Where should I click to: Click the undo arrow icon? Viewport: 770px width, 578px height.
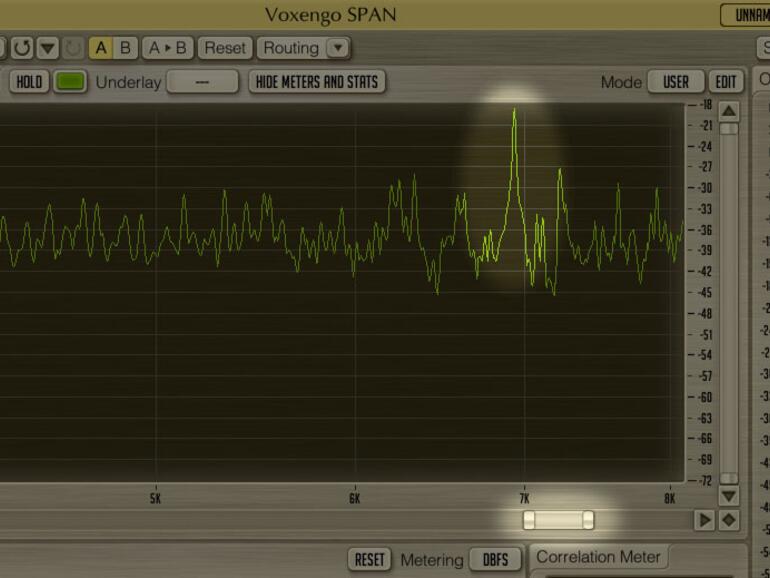pyautogui.click(x=22, y=48)
